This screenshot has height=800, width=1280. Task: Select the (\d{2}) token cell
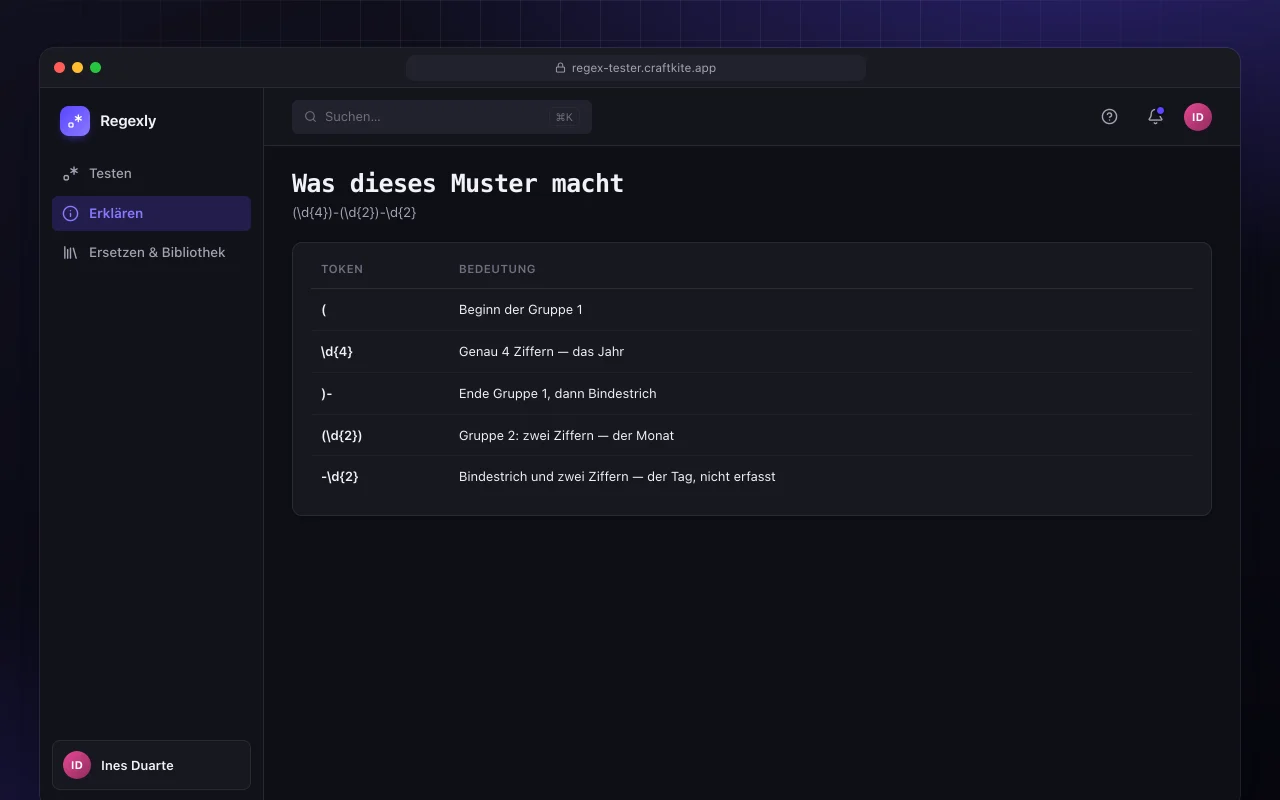coord(342,436)
